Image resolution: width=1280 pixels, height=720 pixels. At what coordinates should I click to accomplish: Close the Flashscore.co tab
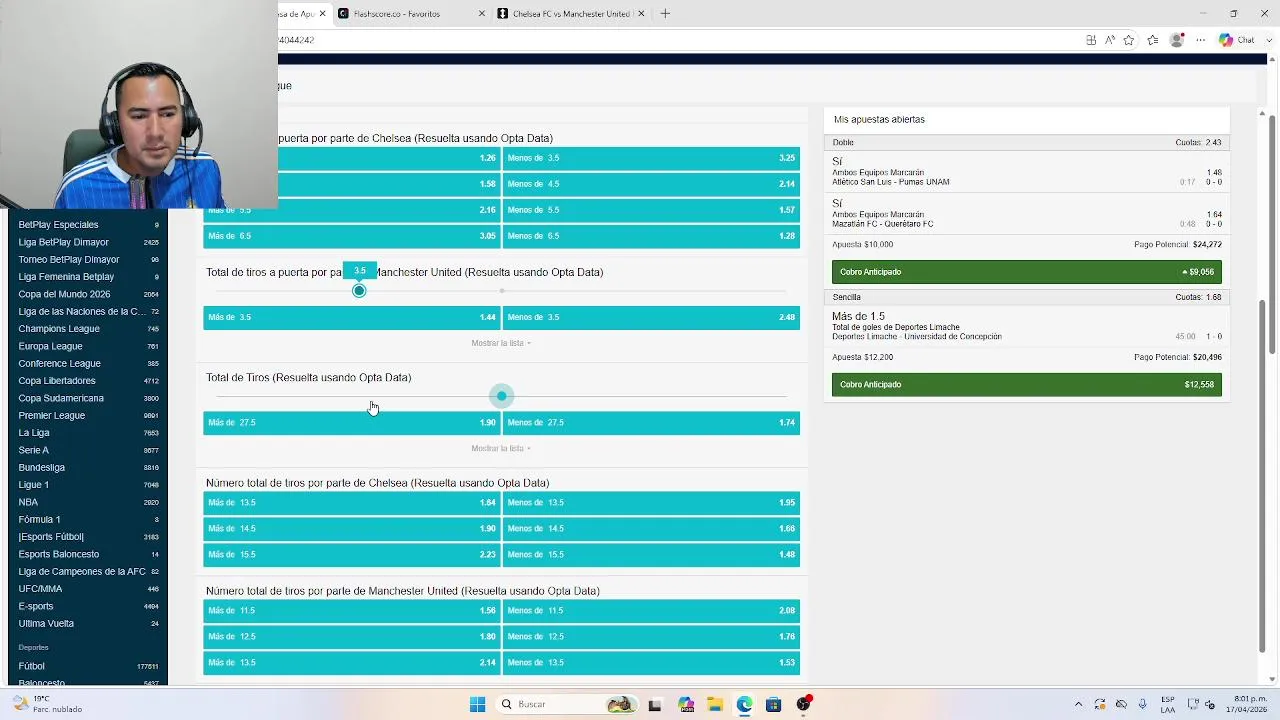[482, 14]
